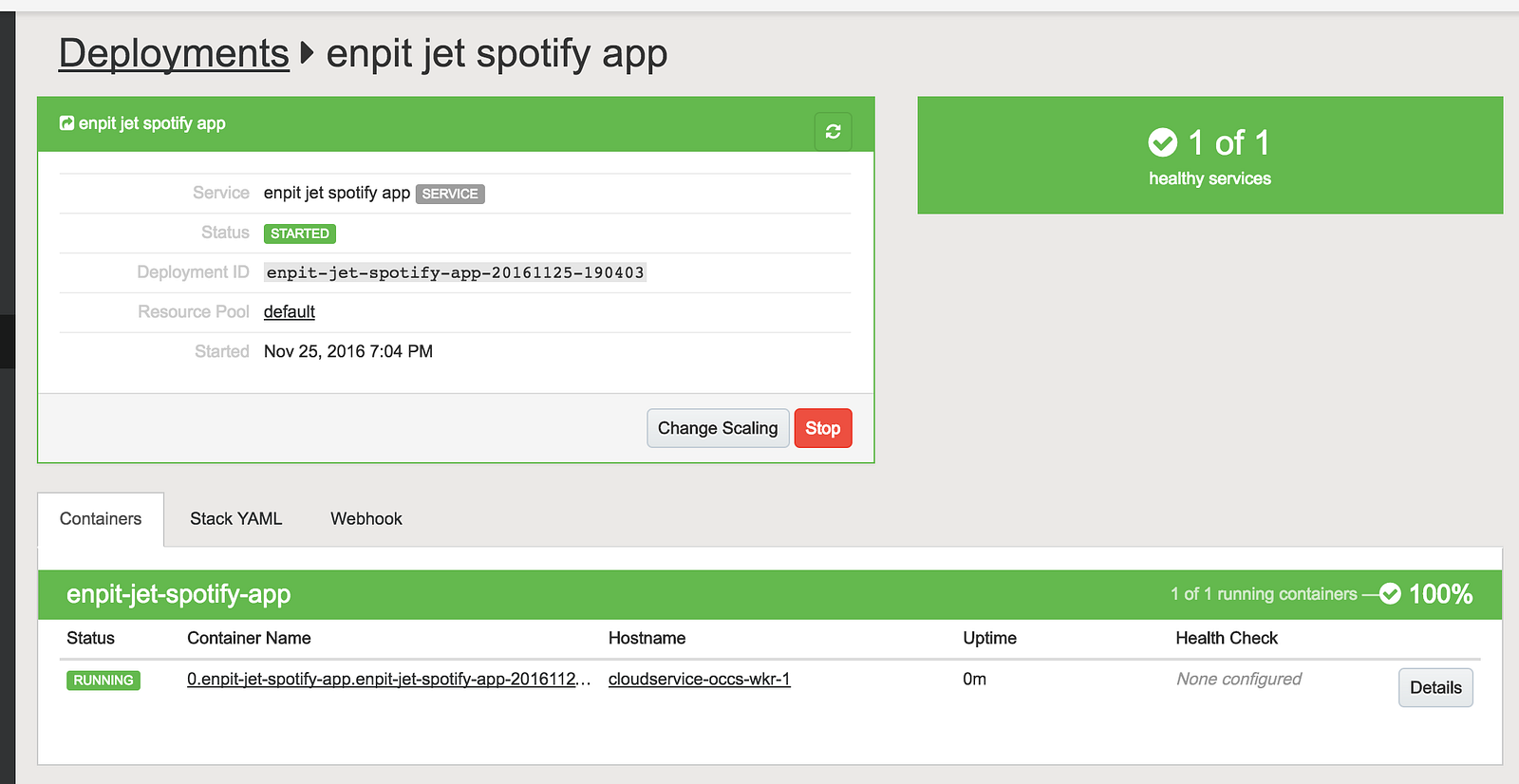This screenshot has width=1519, height=784.
Task: Switch to the Containers tab
Action: click(101, 519)
